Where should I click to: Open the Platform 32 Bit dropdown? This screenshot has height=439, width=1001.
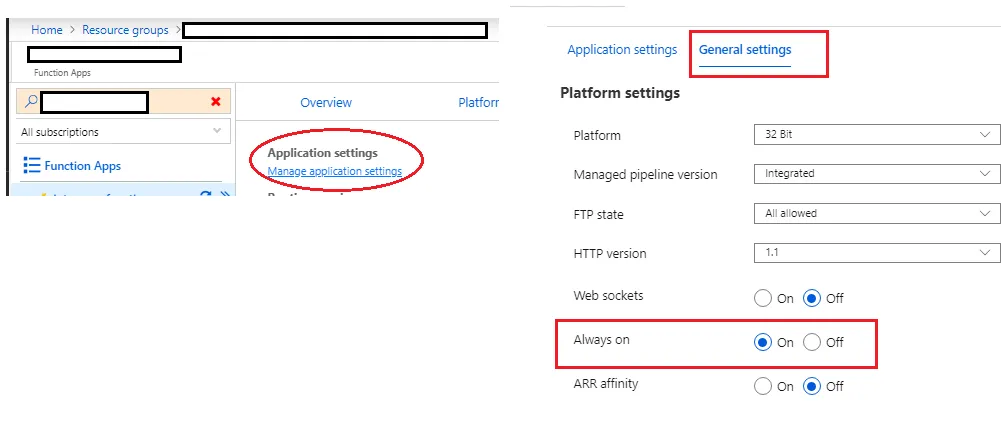876,135
